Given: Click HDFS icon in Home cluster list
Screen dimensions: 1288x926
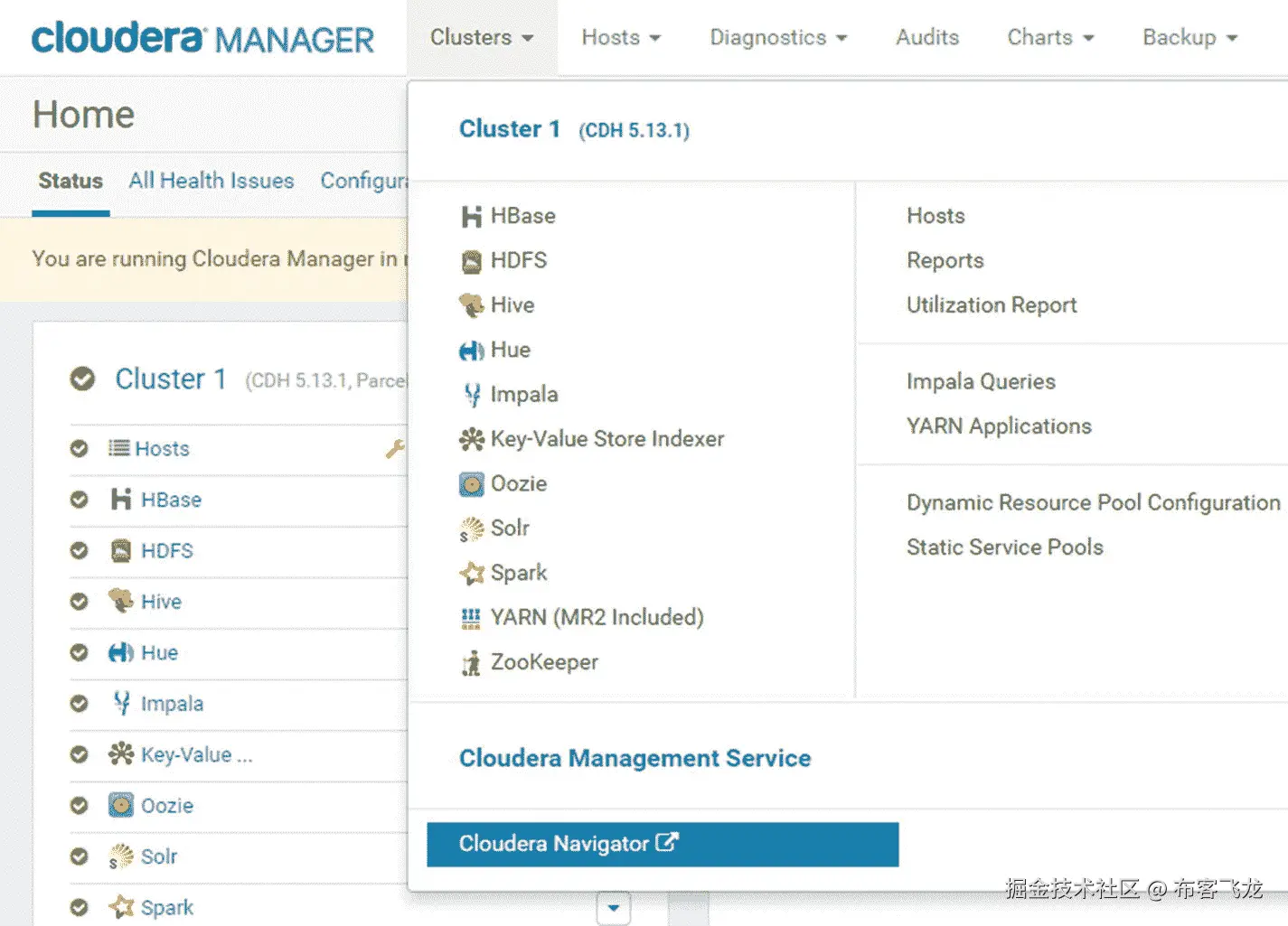Looking at the screenshot, I should point(121,550).
